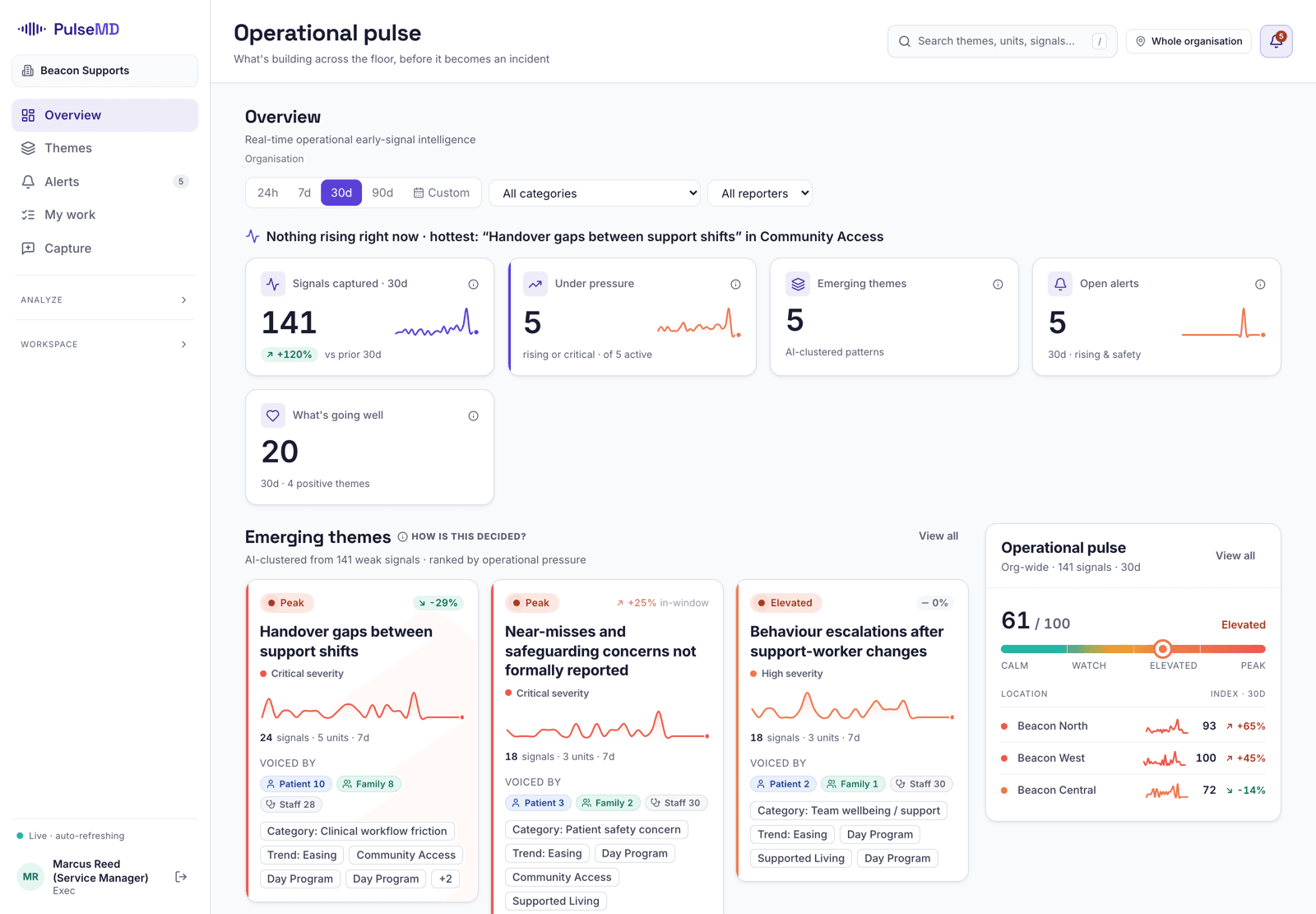Open the Whole organisation scope selector
The height and width of the screenshot is (914, 1316).
point(1189,41)
